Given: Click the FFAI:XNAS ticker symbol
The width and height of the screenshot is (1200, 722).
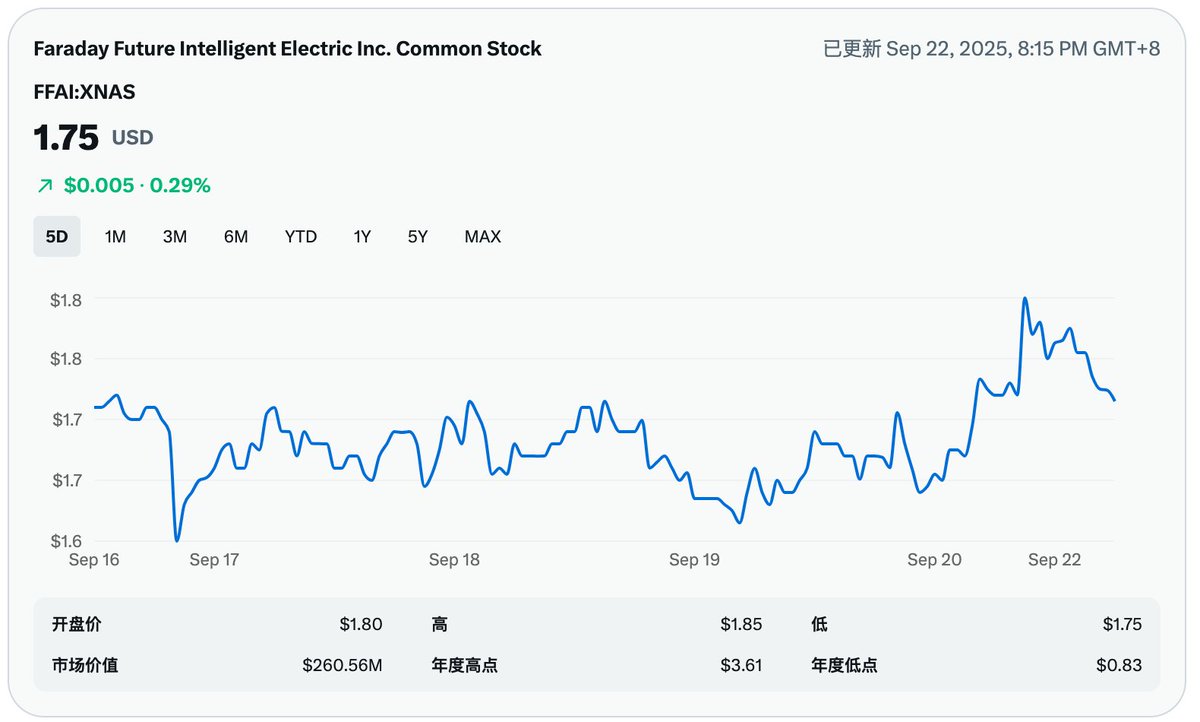Looking at the screenshot, I should click(x=84, y=92).
